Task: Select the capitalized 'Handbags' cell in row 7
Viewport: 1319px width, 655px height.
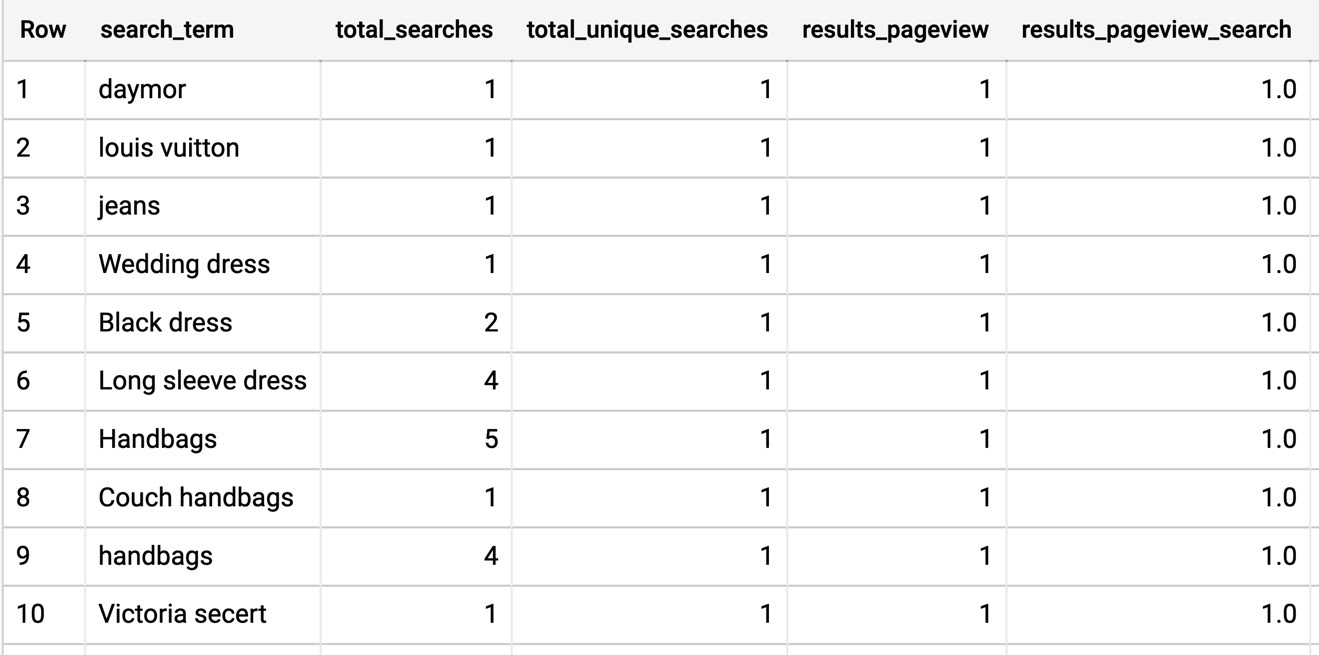Action: coord(203,438)
